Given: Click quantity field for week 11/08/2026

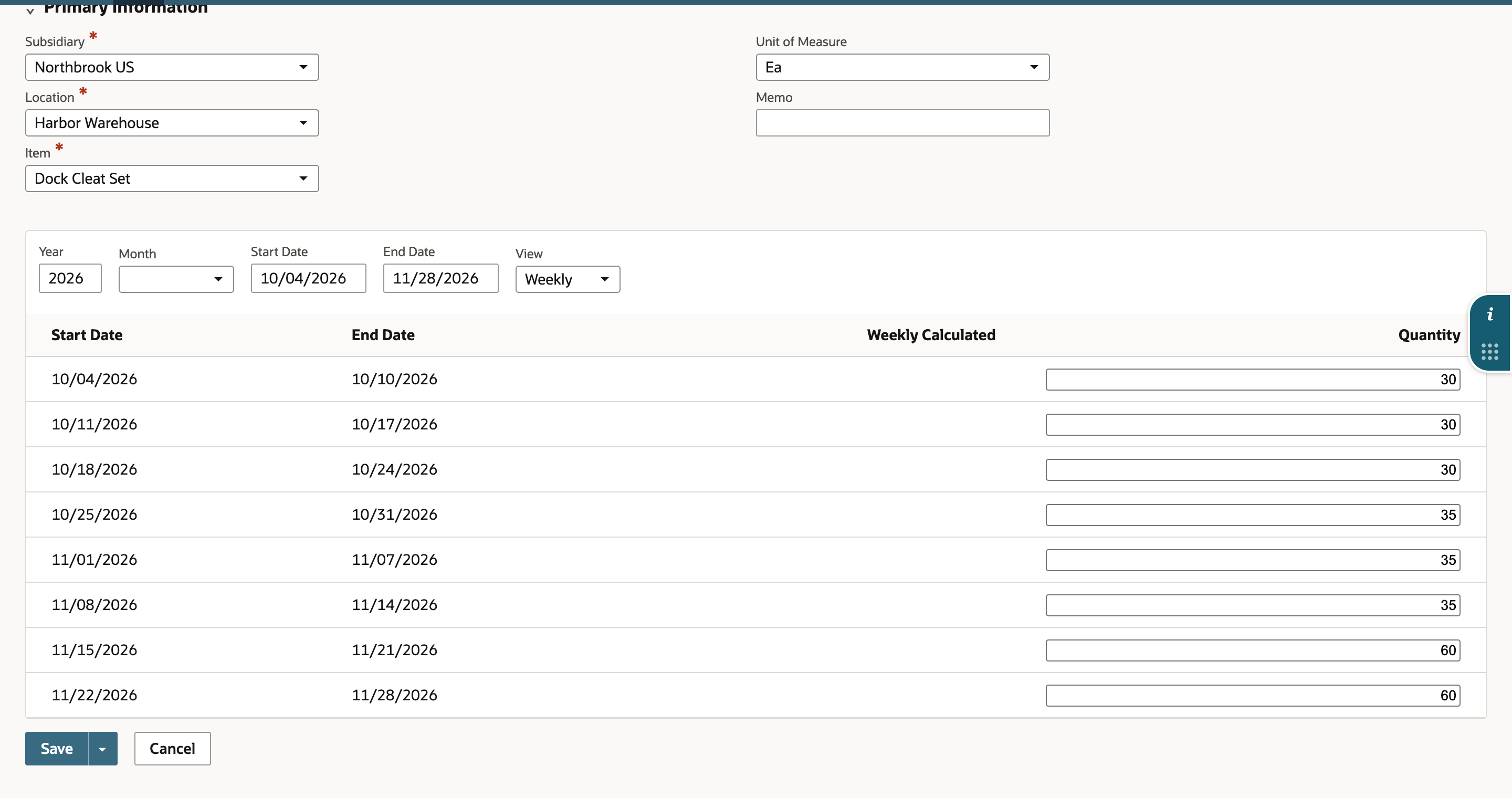Looking at the screenshot, I should (x=1253, y=605).
